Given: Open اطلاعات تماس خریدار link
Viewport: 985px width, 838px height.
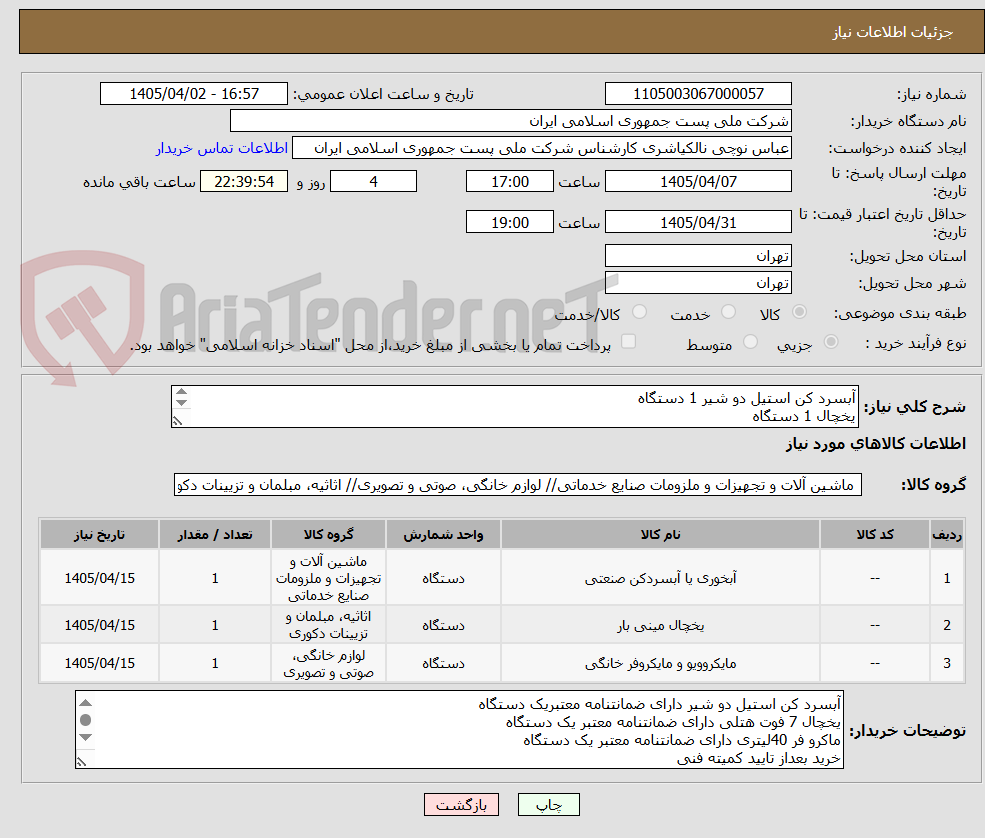Looking at the screenshot, I should coord(222,148).
